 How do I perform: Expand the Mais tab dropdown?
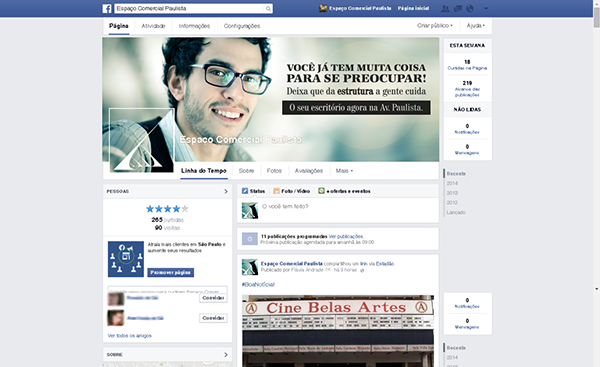click(344, 171)
